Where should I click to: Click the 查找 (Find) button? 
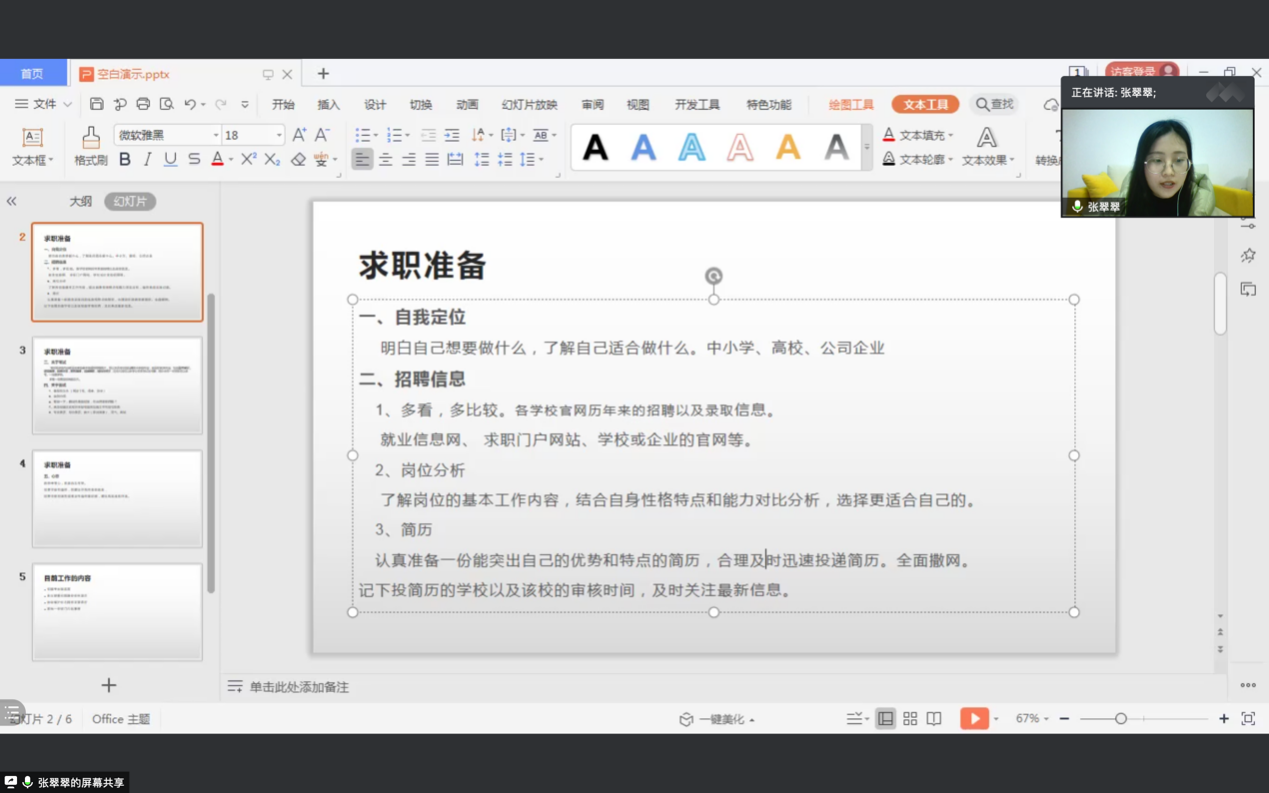click(x=994, y=104)
